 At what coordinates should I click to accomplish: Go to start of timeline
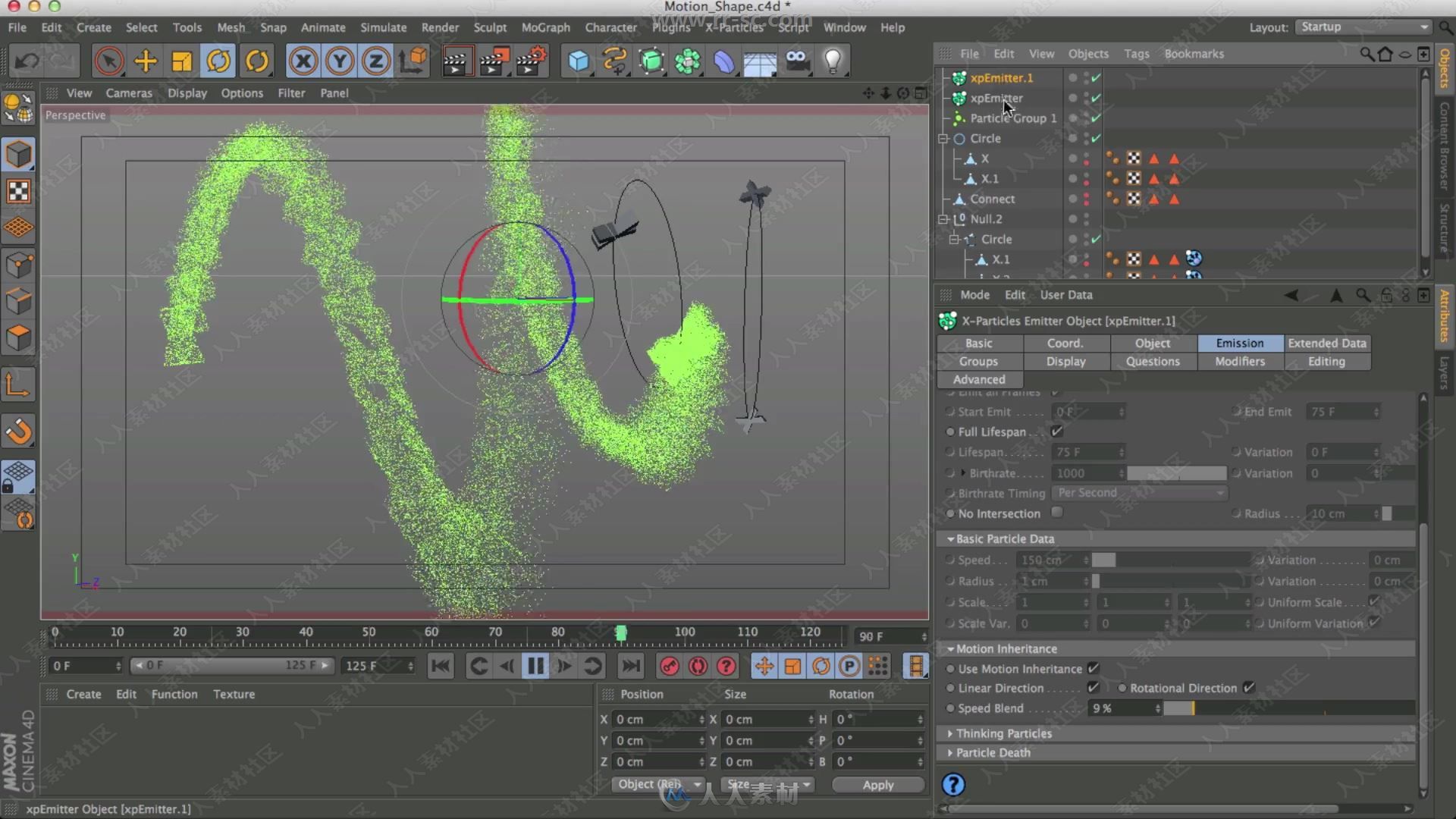click(x=441, y=666)
